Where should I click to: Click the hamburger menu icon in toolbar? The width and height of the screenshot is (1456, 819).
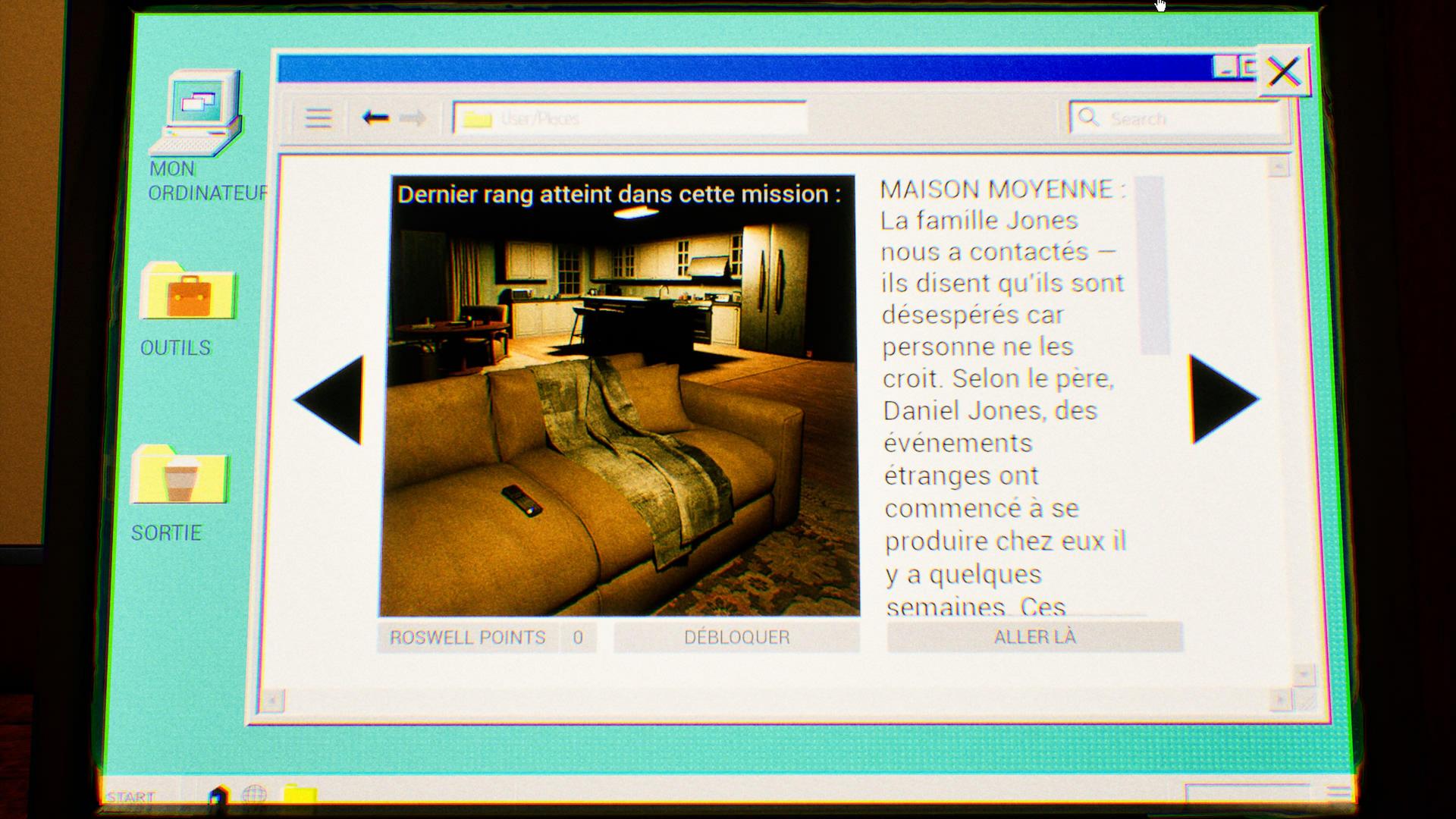click(x=318, y=118)
